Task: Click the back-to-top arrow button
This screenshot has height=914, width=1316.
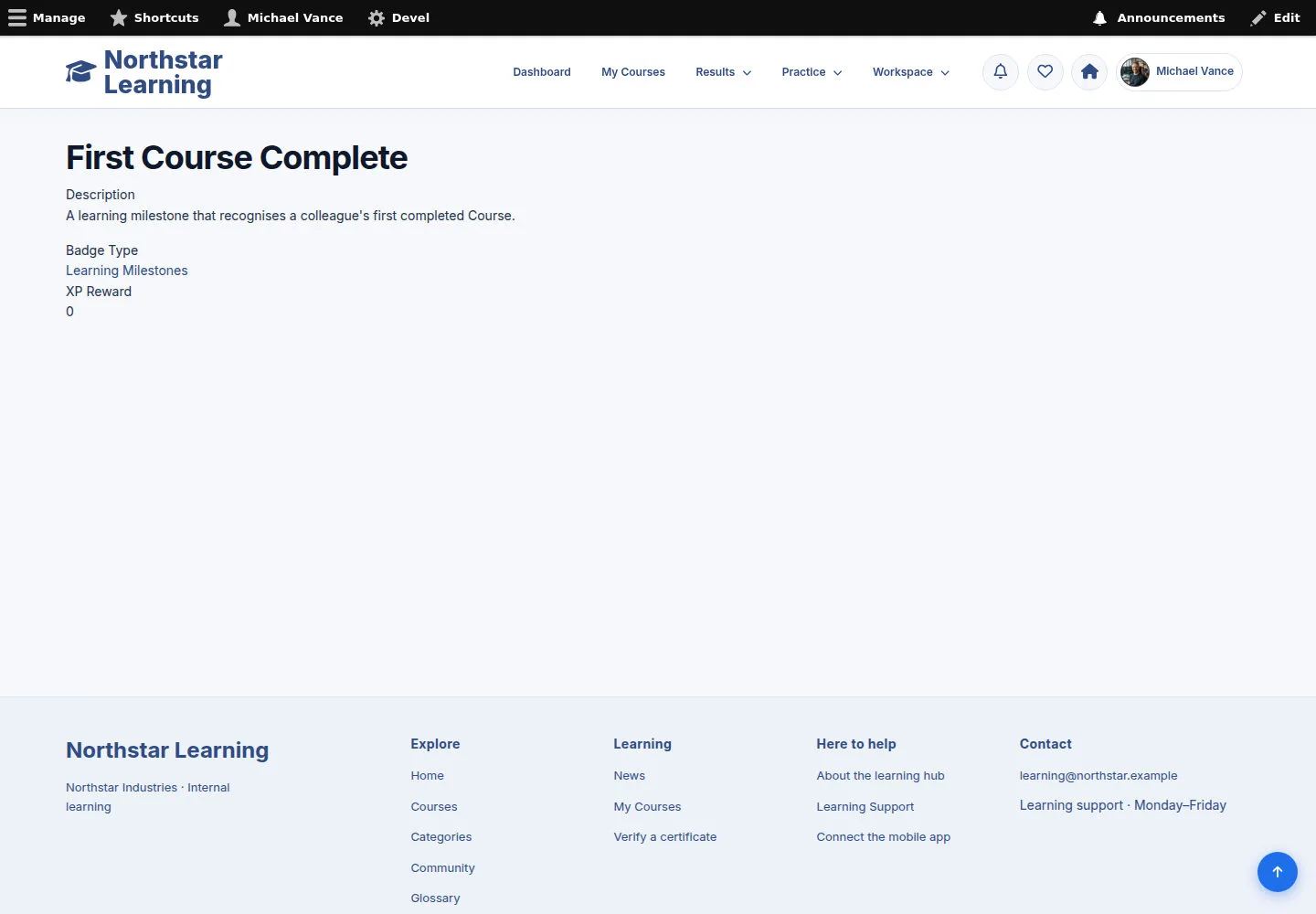Action: [x=1278, y=872]
